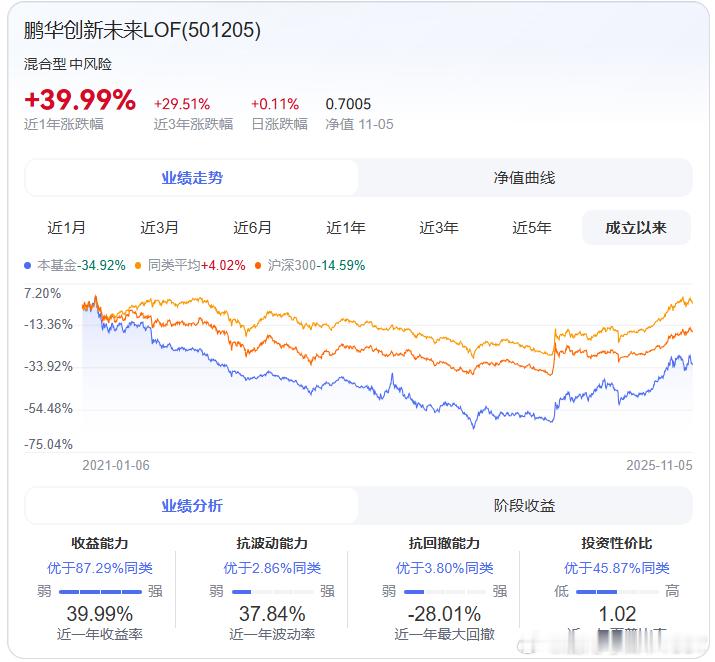Screen dimensions: 715x662
Task: Click the 同类平均+4.02% legend text
Action: click(x=197, y=265)
